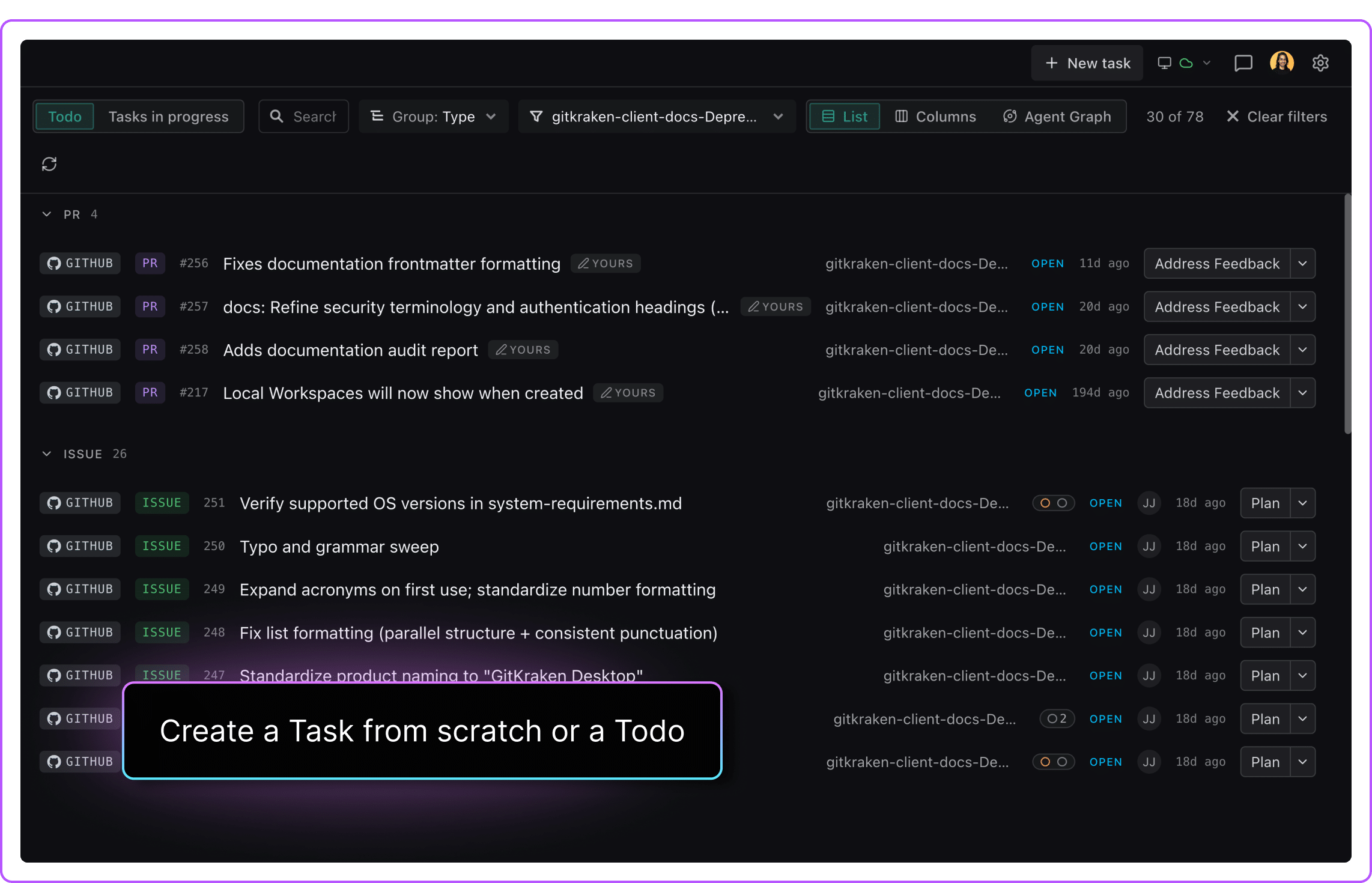Click YOURS badge on Fixes documentation frontmatter
Image resolution: width=1372 pixels, height=883 pixels.
(x=606, y=264)
